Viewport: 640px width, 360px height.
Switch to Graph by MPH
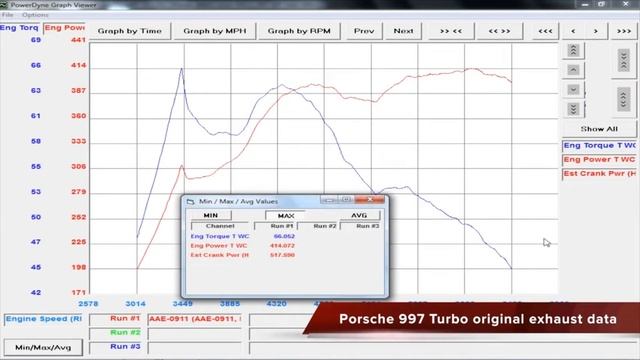(x=215, y=31)
